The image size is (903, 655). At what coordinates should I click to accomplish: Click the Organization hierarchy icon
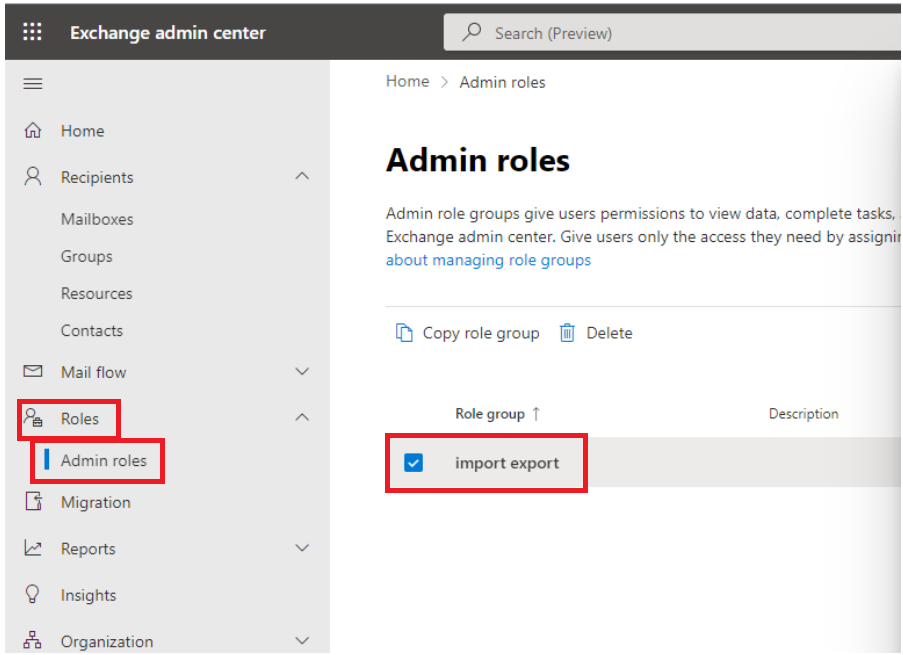pos(33,640)
